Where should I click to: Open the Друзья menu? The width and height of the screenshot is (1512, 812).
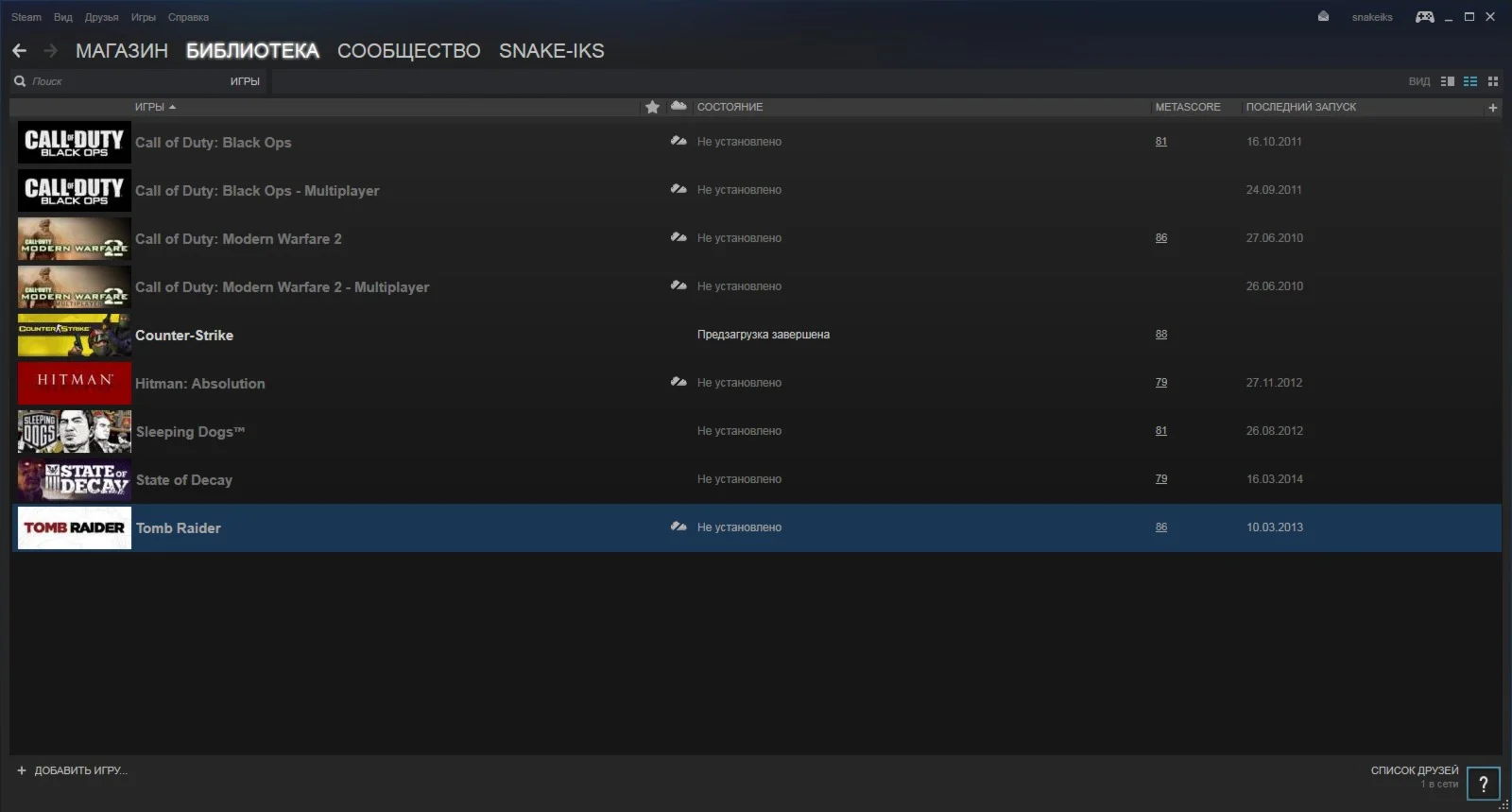101,17
